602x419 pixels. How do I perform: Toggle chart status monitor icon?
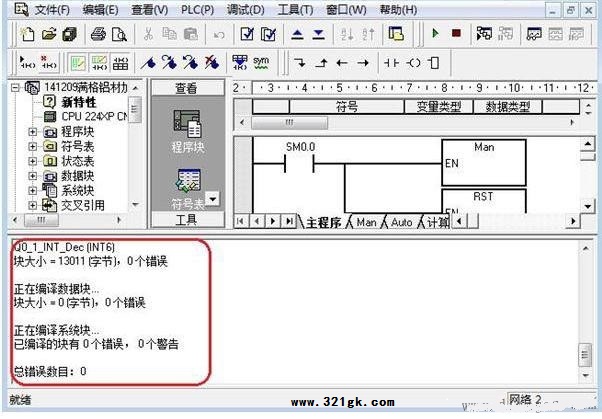tap(534, 34)
